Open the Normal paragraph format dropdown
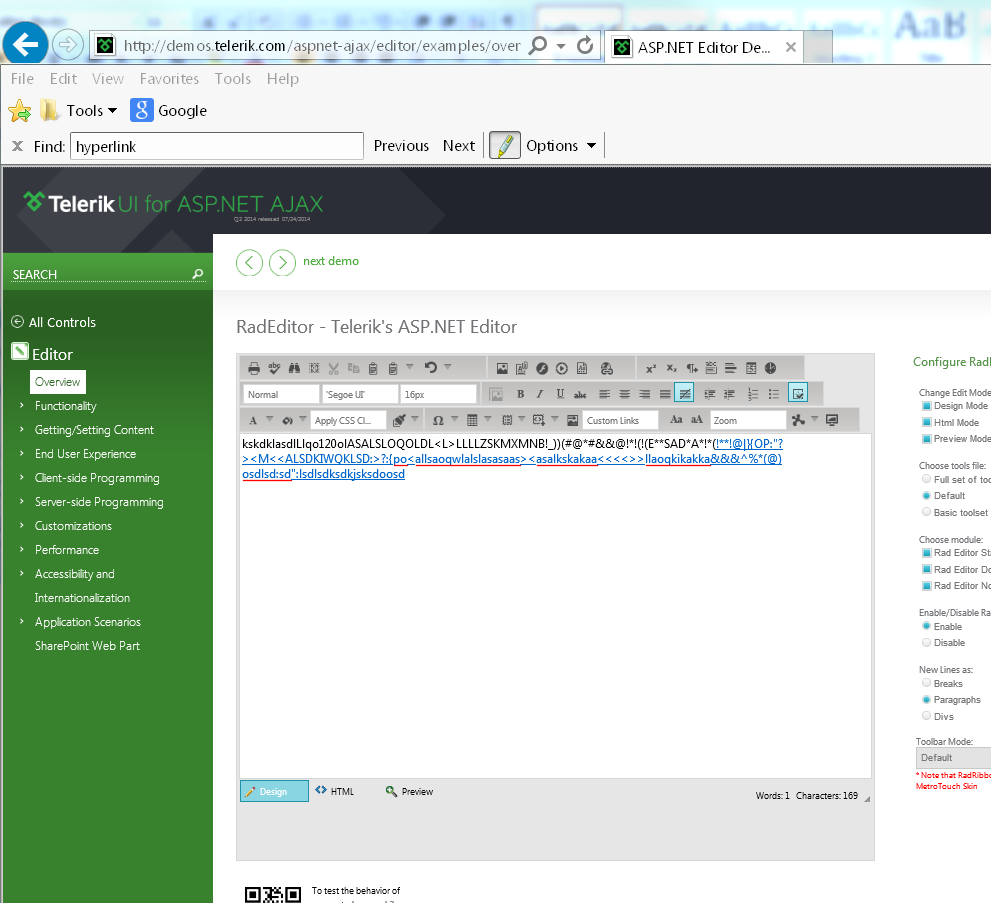 coord(281,394)
